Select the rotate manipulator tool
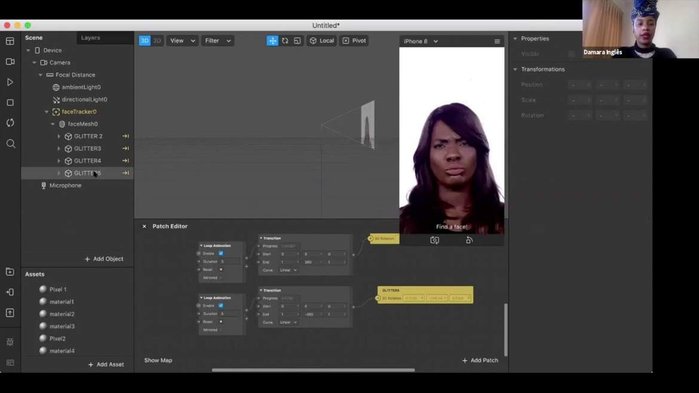This screenshot has height=393, width=699. click(x=285, y=41)
